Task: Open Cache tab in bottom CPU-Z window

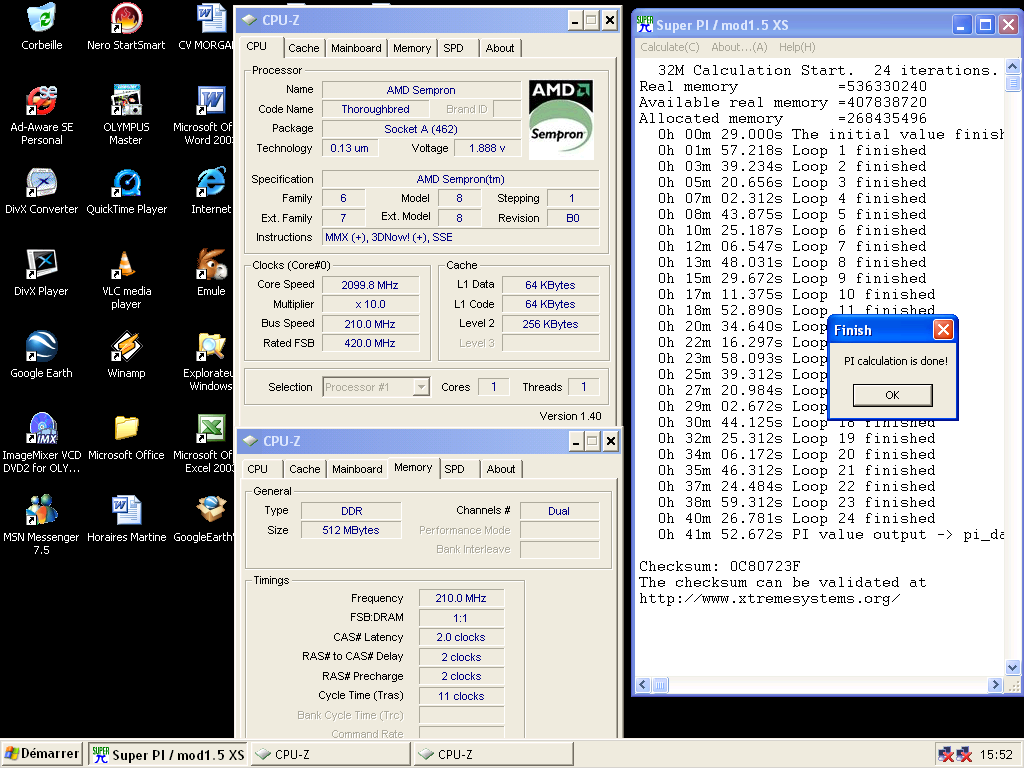Action: pos(304,469)
